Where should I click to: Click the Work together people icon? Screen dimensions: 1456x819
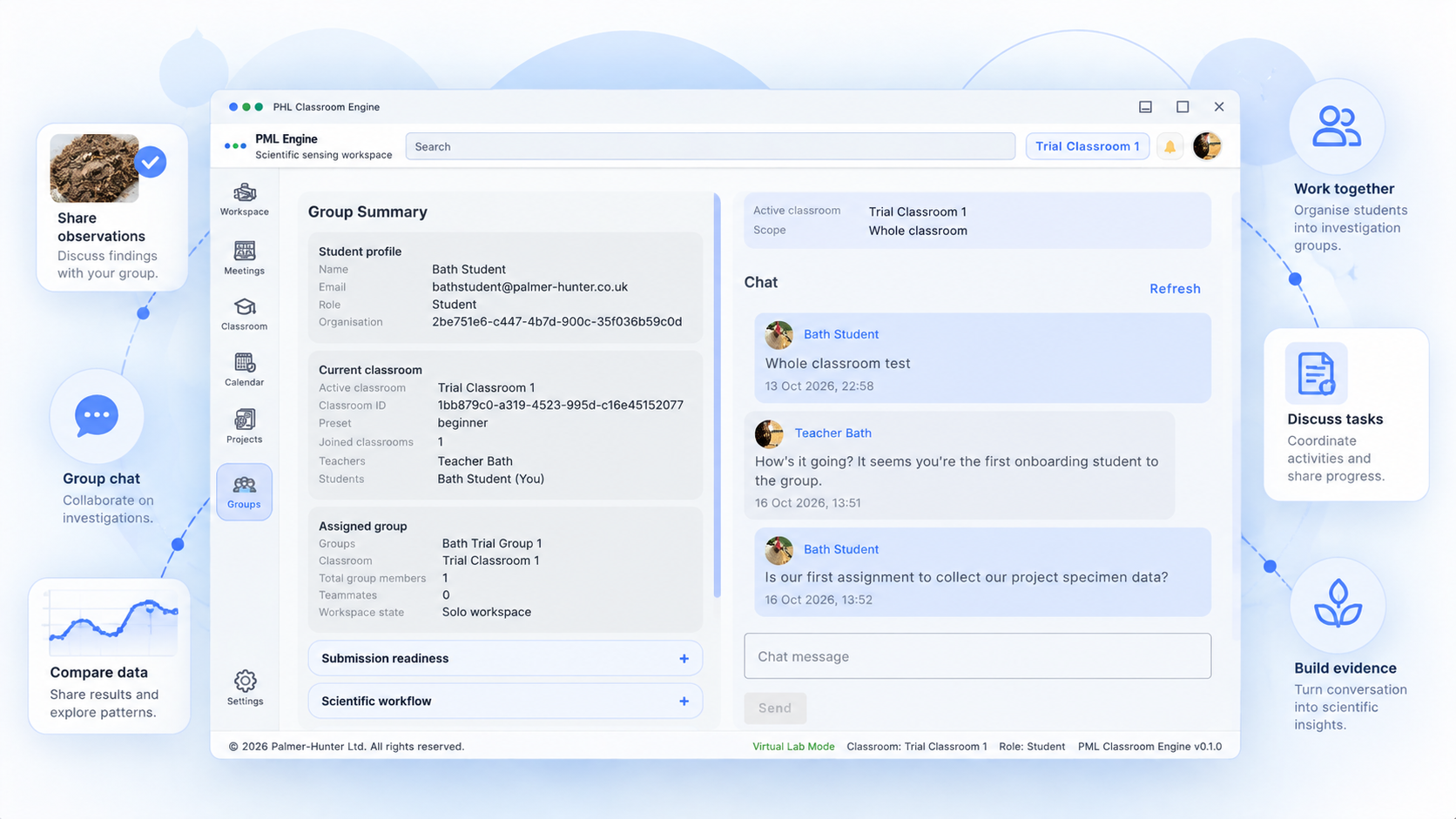click(1337, 126)
